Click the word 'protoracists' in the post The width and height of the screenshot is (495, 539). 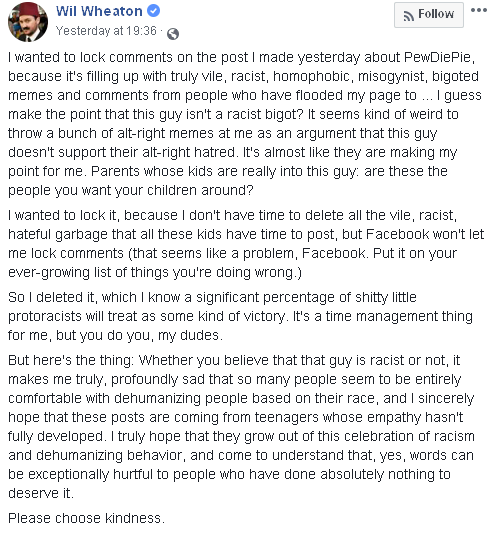click(45, 316)
